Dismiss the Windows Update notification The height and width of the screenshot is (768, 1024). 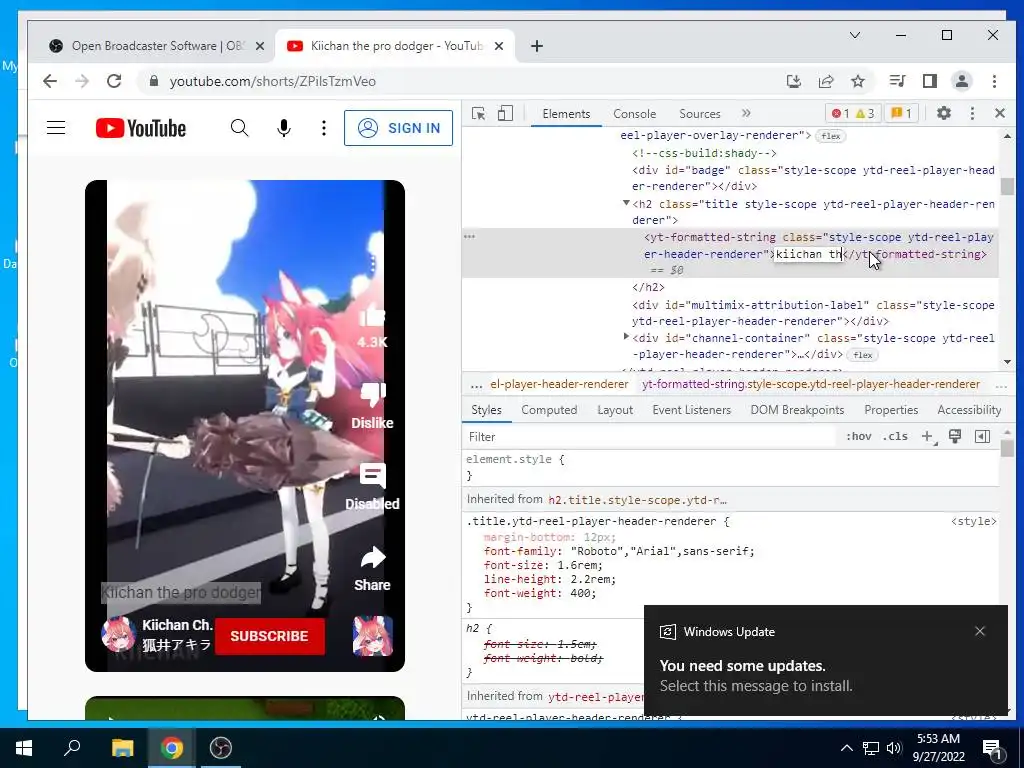click(980, 631)
